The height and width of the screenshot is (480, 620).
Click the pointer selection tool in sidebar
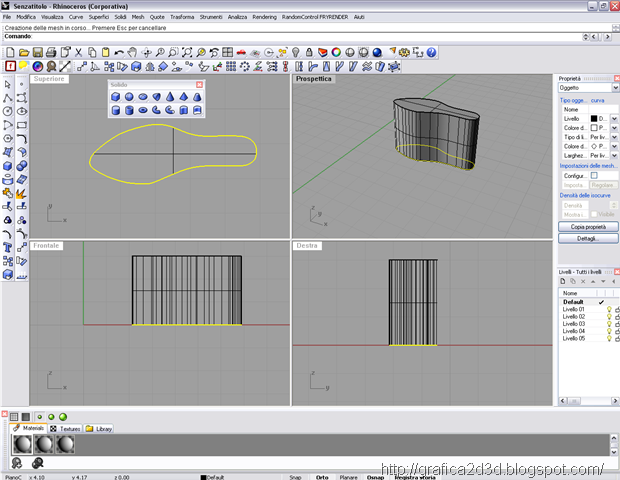click(x=8, y=84)
